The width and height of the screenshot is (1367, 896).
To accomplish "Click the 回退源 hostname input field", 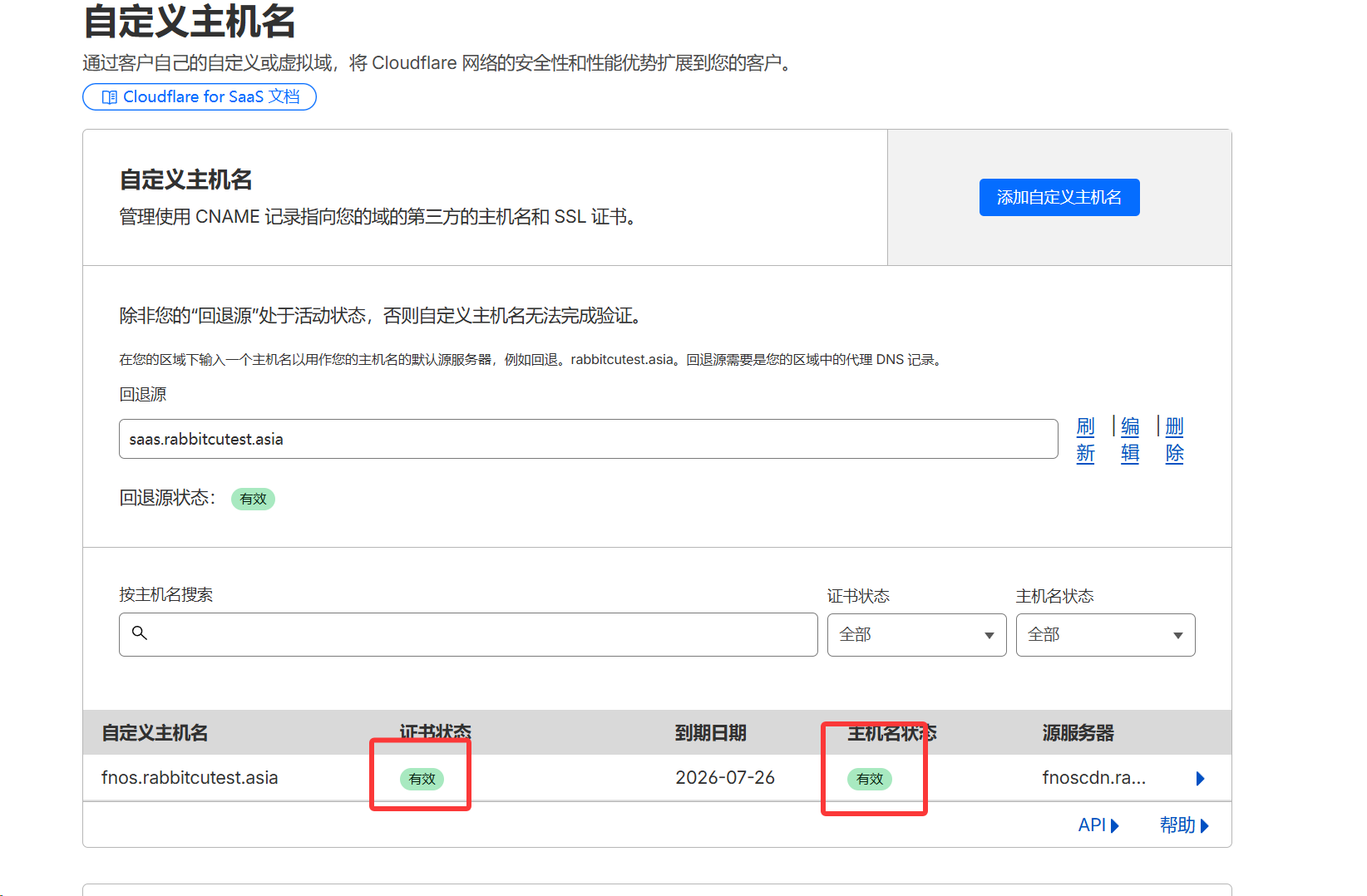I will tap(588, 439).
